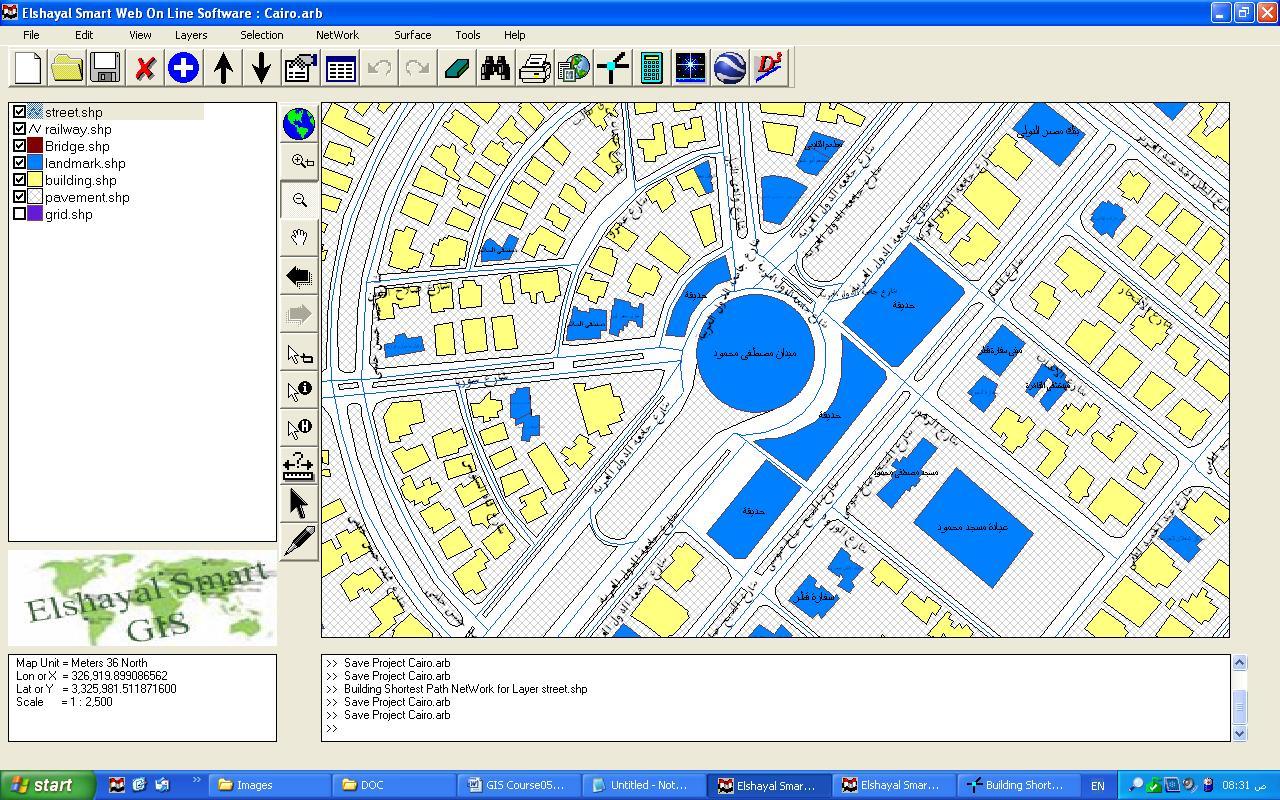This screenshot has width=1280, height=800.
Task: Click the yellow building.shp color swatch
Action: 35,180
